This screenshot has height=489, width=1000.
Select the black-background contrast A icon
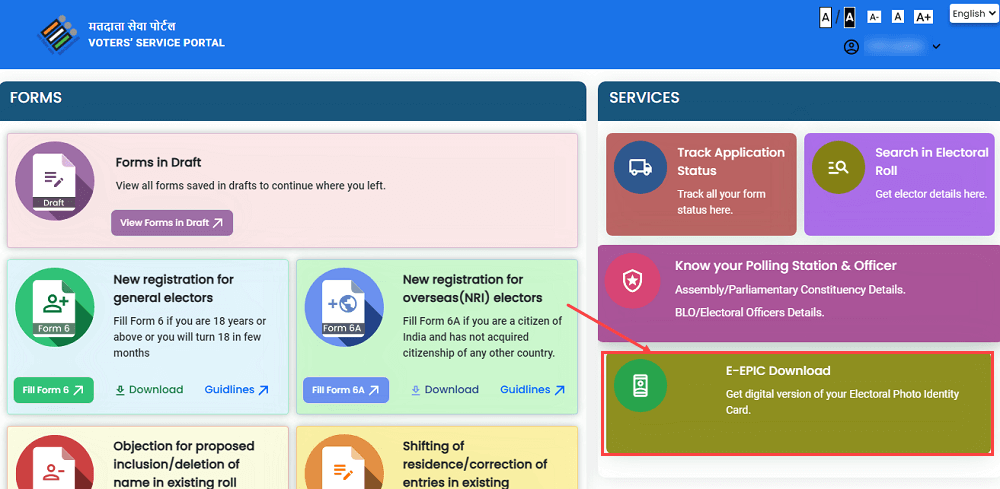point(849,17)
